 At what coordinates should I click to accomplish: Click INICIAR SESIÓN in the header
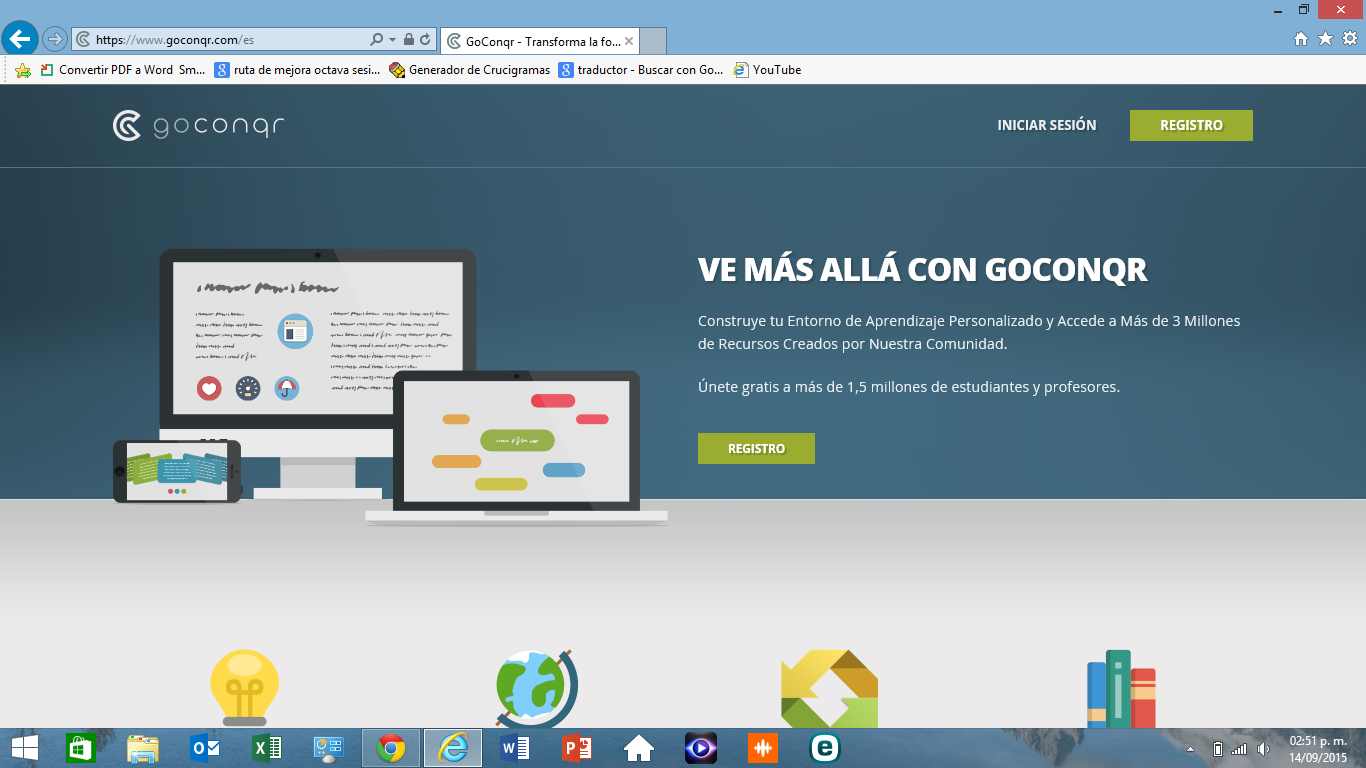coord(1045,125)
